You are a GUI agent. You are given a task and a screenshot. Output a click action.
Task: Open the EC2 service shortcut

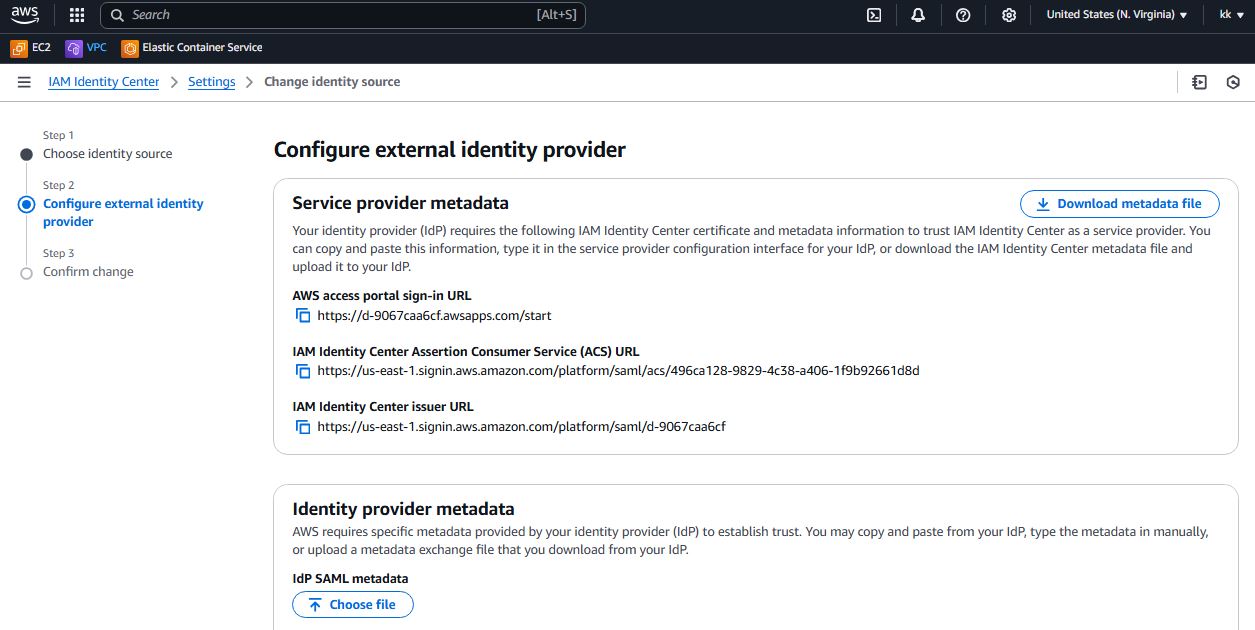pyautogui.click(x=31, y=48)
